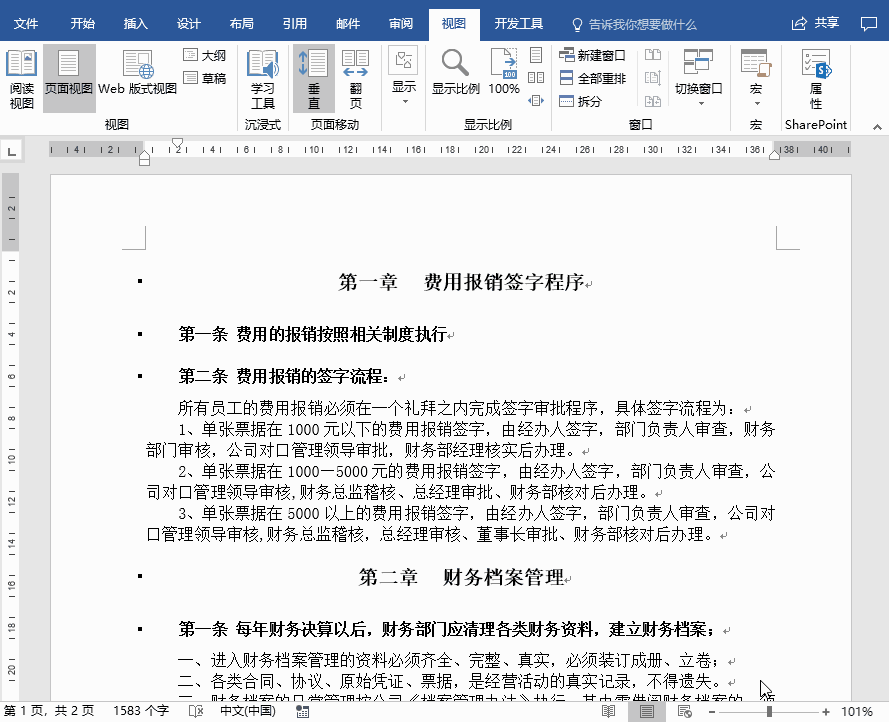
Task: Click the first line indent marker on ruler
Action: (177, 142)
